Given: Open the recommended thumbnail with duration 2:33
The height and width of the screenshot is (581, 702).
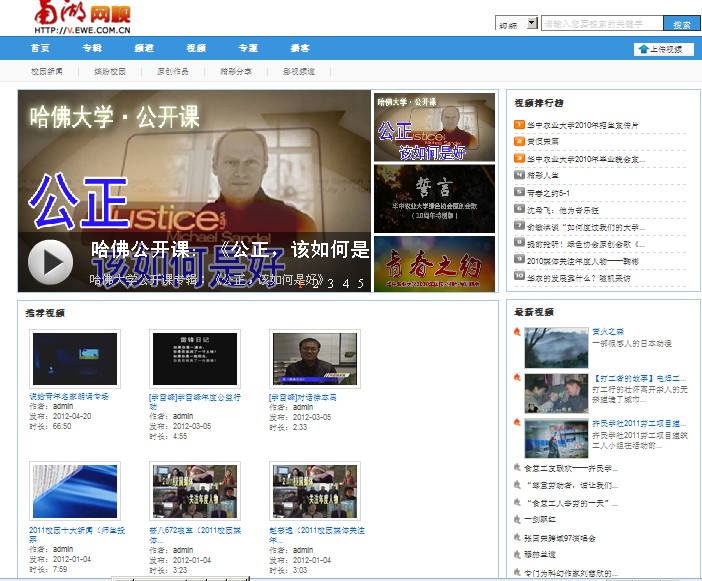Looking at the screenshot, I should pyautogui.click(x=315, y=359).
